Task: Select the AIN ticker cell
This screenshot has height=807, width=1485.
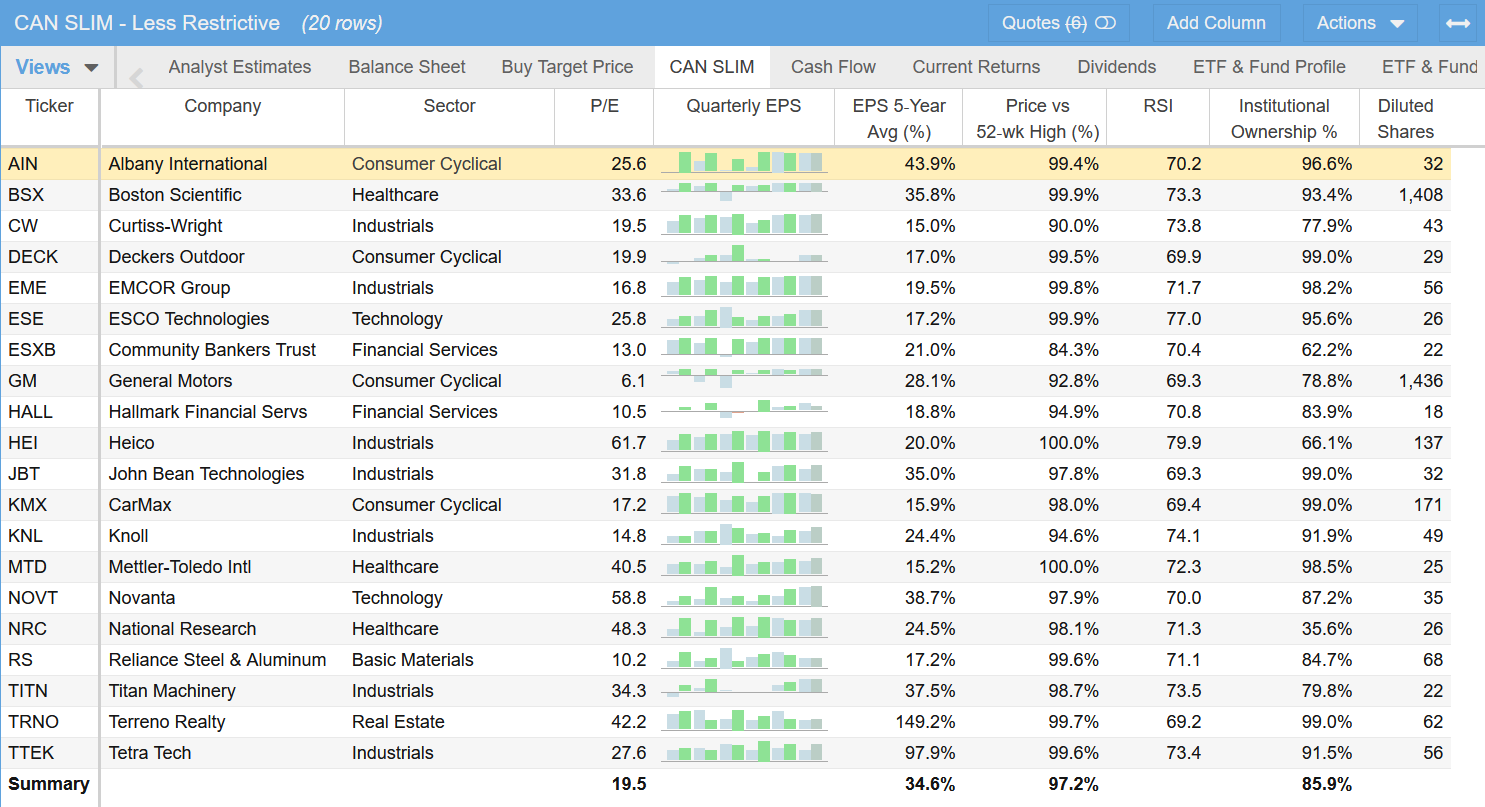Action: click(x=49, y=164)
